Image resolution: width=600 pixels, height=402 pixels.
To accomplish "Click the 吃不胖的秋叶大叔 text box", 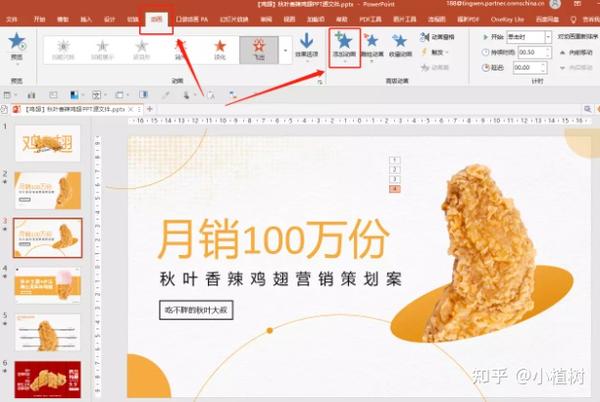I will tap(196, 310).
